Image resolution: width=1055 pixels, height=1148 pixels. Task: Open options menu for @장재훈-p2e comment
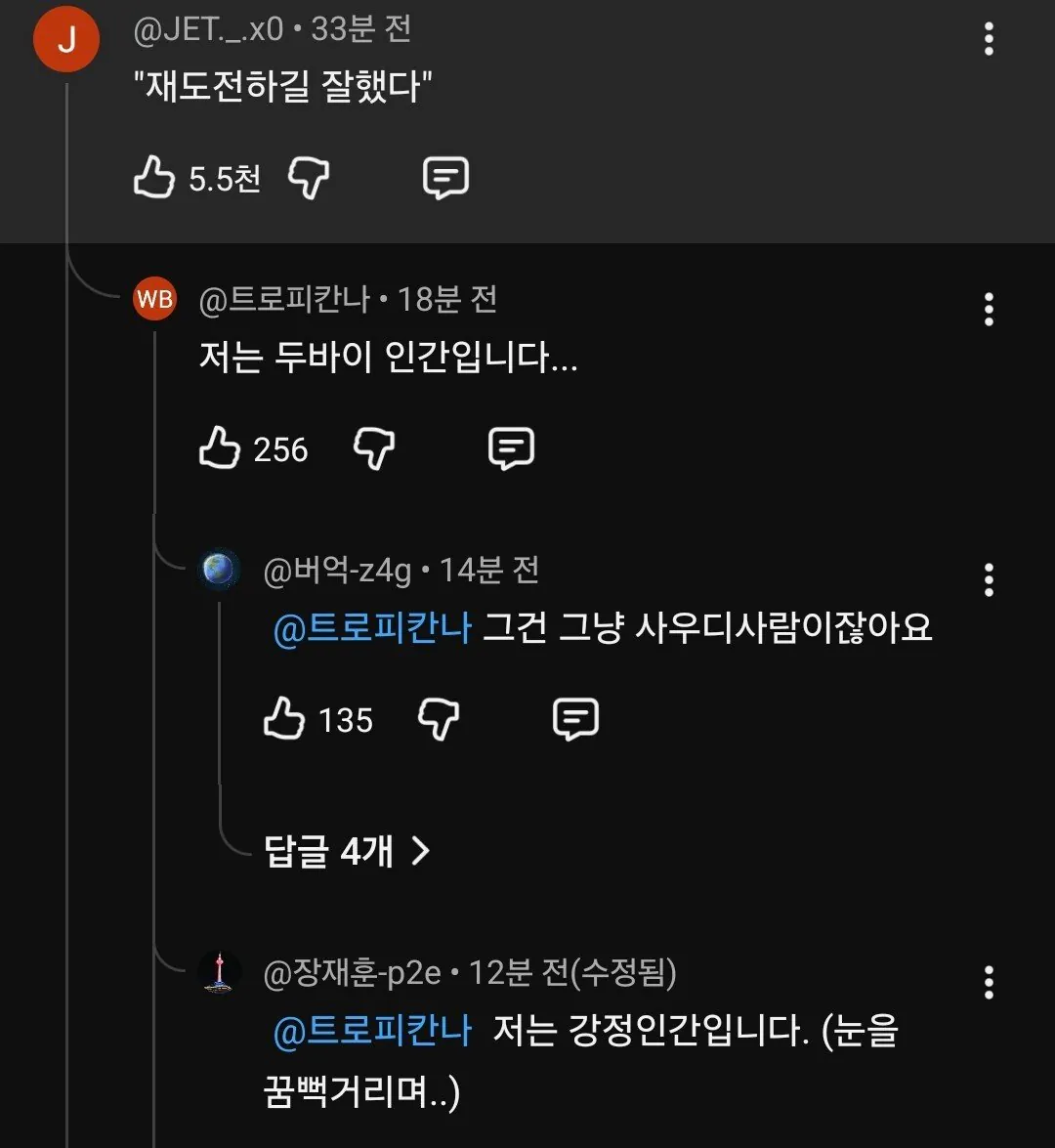tap(989, 982)
